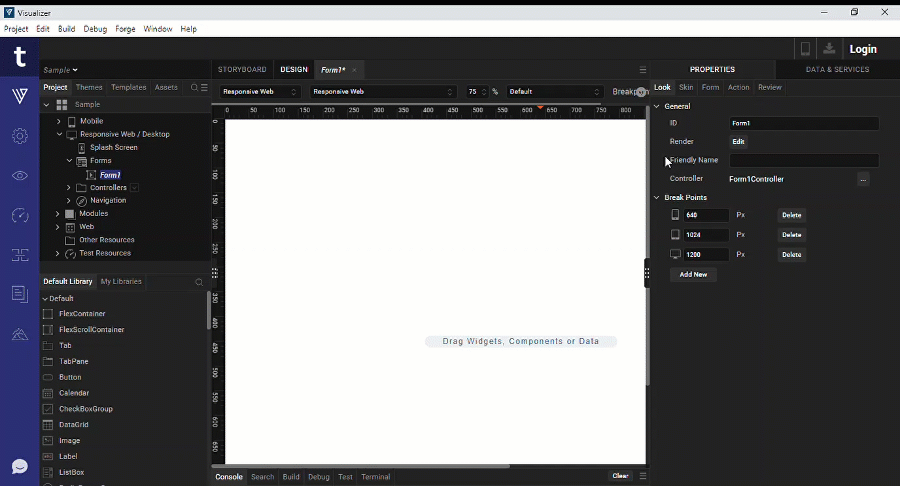Screen dimensions: 900x486
Task: Open the chat bubble icon at sidebar bottom
Action: tap(20, 466)
